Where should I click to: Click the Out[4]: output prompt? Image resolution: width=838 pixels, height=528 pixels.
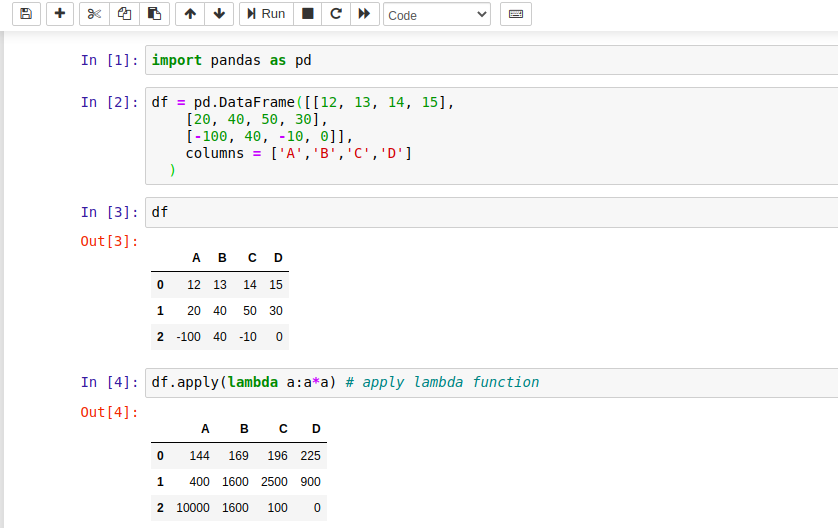pyautogui.click(x=110, y=413)
